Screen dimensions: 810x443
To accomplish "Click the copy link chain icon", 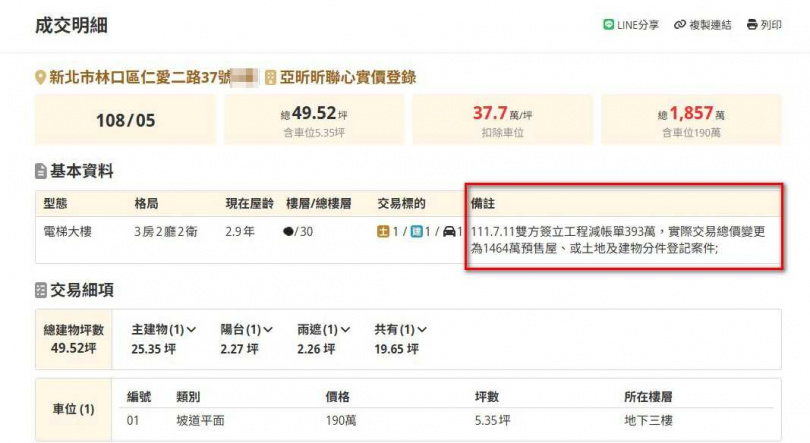I will (680, 24).
